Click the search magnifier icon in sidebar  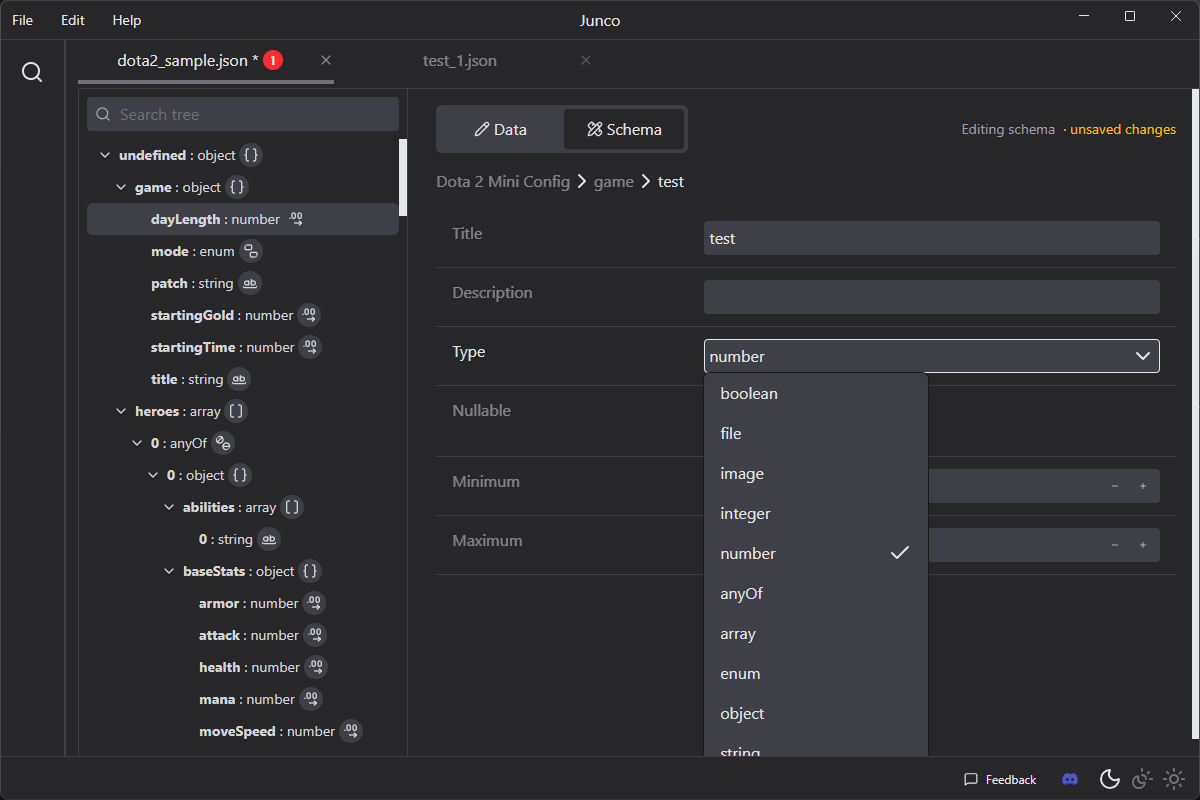(32, 73)
